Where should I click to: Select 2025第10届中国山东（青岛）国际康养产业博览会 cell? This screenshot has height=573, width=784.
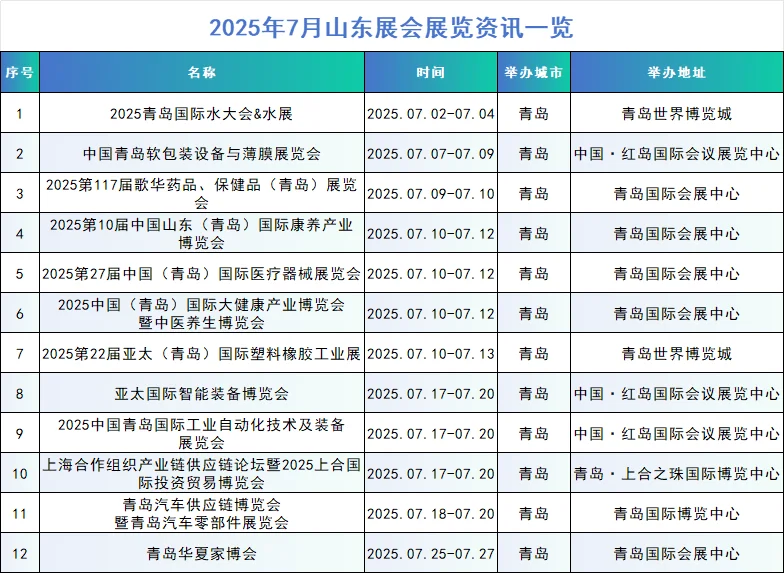(202, 234)
